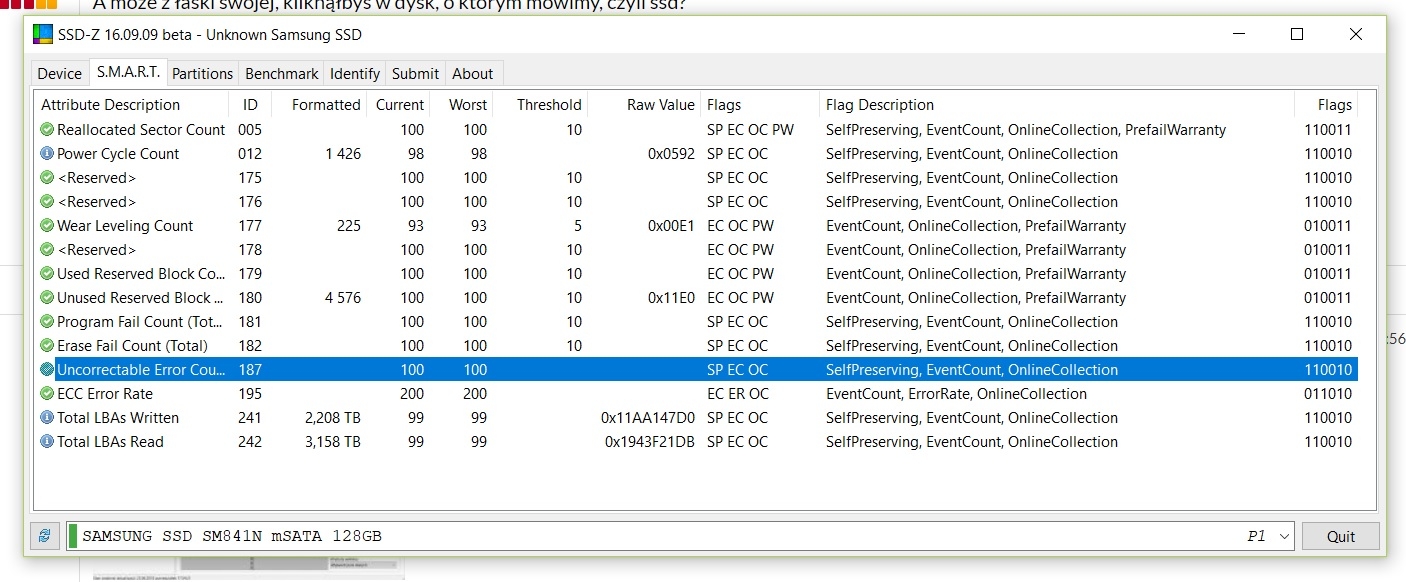Image resolution: width=1406 pixels, height=582 pixels.
Task: Select the Power Cycle Count row text
Action: click(118, 154)
